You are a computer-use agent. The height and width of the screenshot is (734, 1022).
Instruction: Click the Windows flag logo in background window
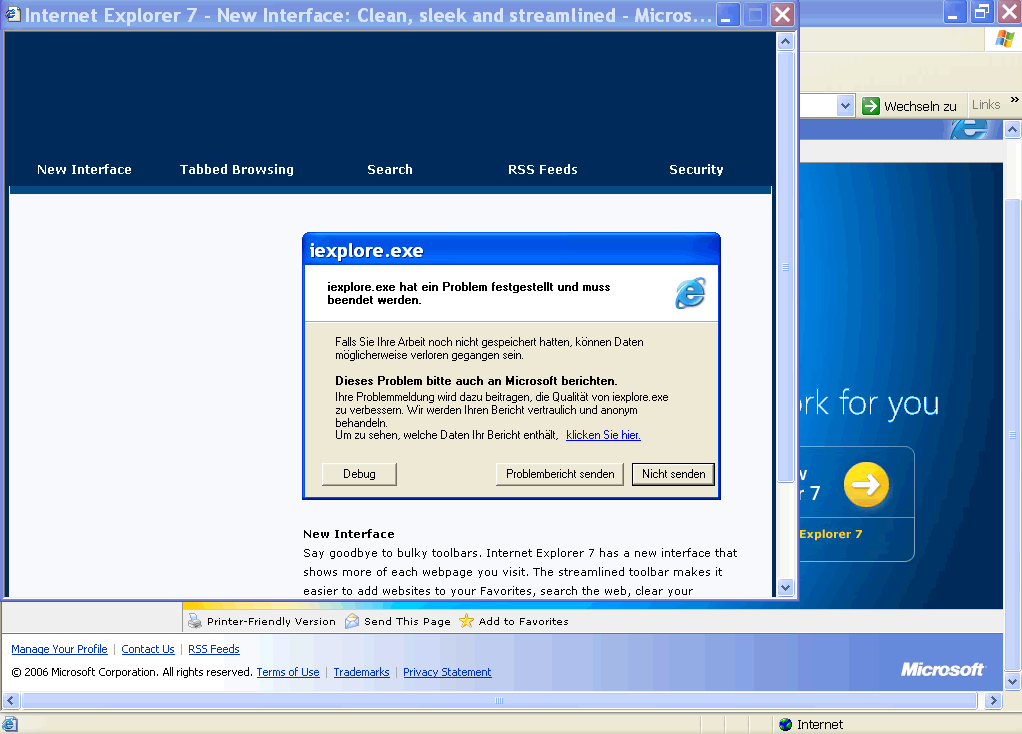[1004, 38]
